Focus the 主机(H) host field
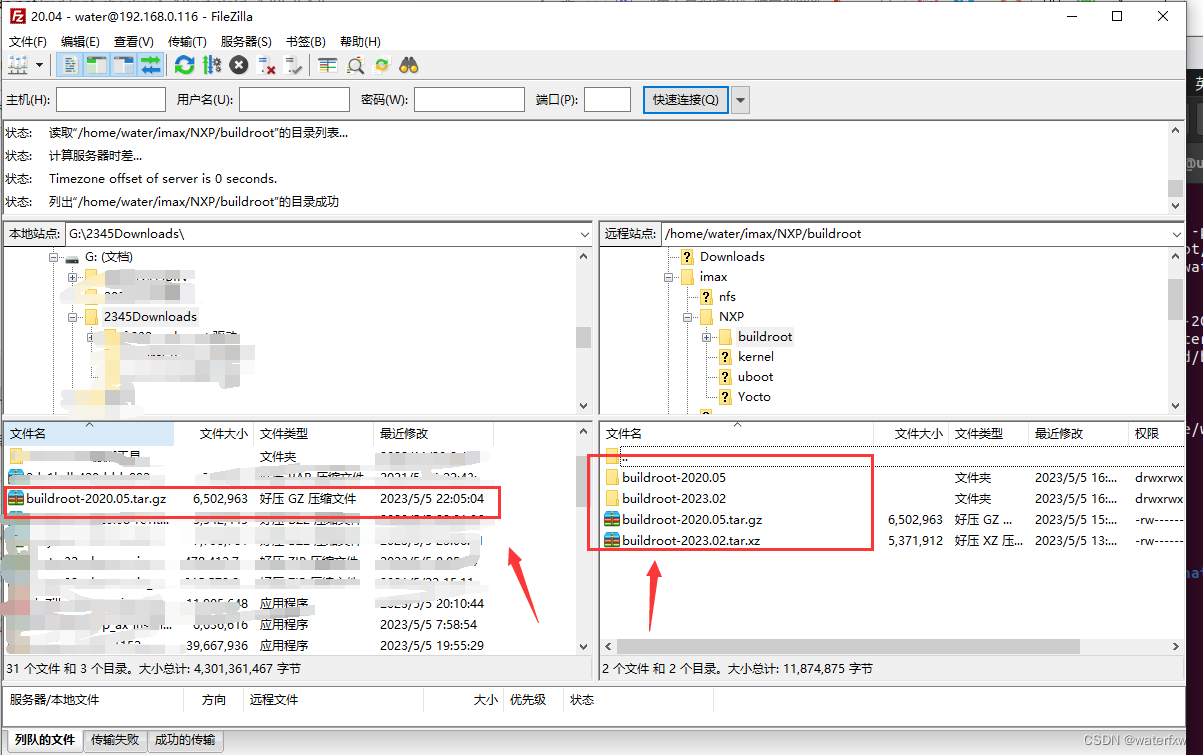This screenshot has height=755, width=1203. point(111,99)
